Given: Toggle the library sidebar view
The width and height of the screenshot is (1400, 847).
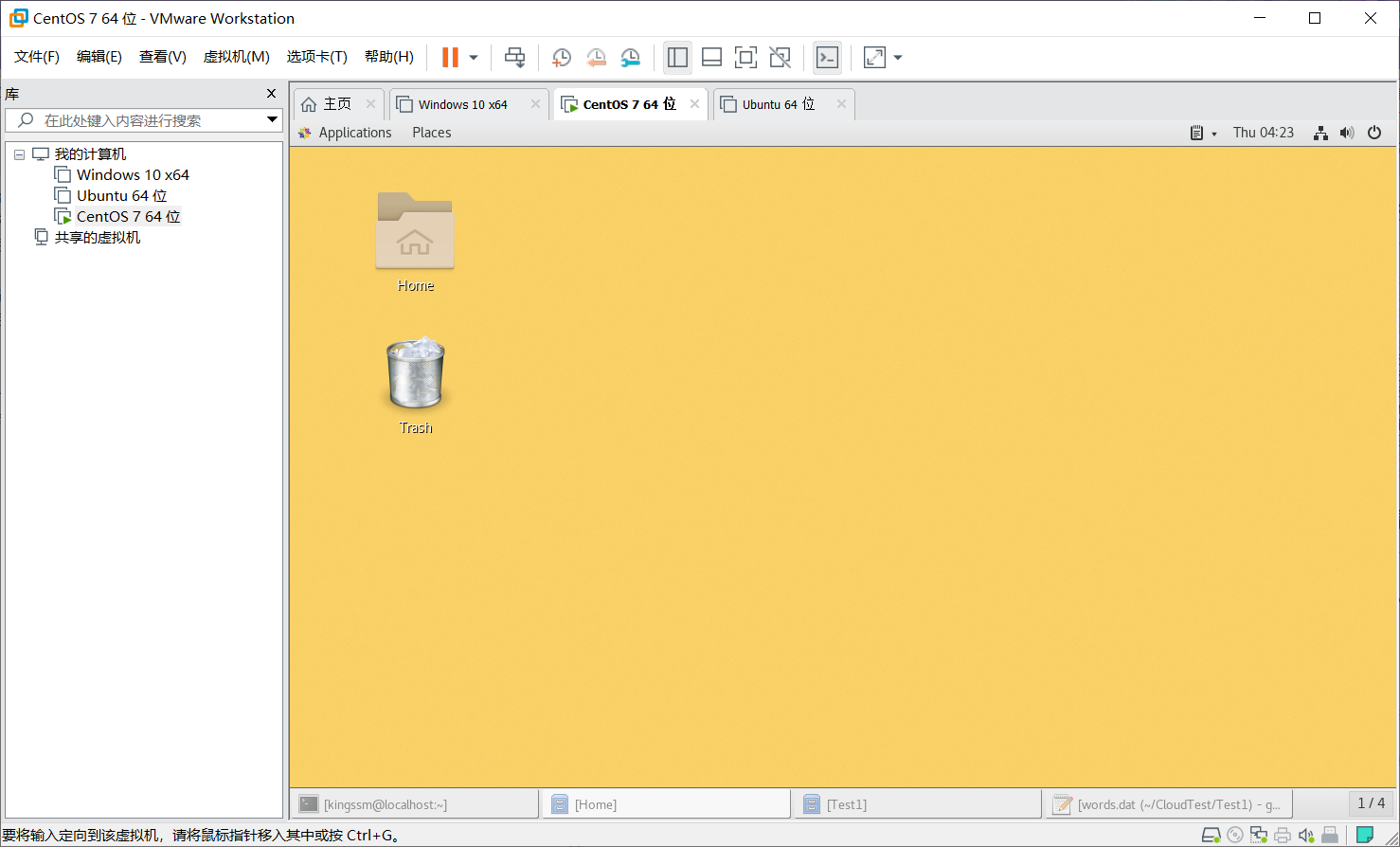Looking at the screenshot, I should 677,58.
